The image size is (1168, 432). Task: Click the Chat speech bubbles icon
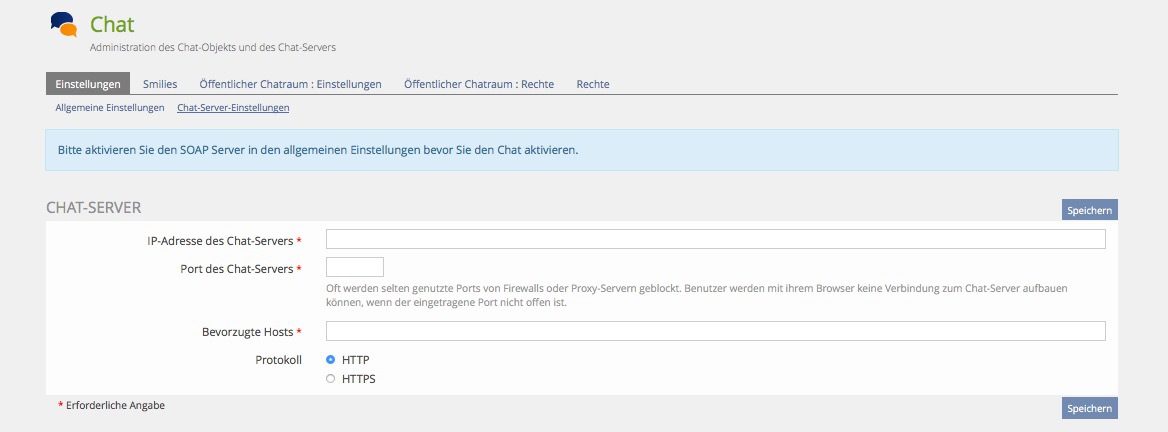point(63,24)
